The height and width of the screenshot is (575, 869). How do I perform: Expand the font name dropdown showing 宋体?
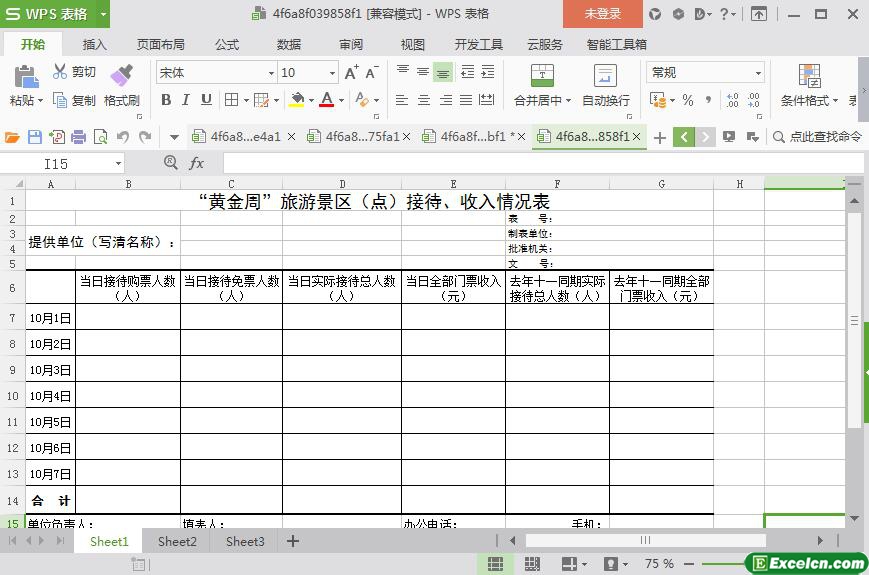click(270, 73)
